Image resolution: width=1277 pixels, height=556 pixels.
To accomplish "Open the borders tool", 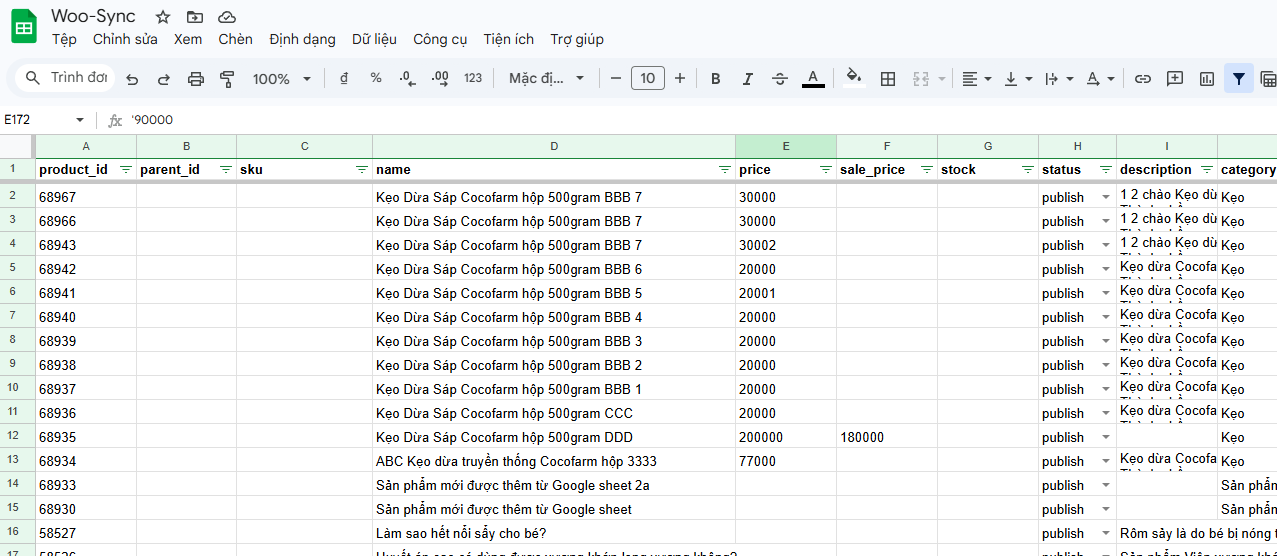I will (887, 79).
